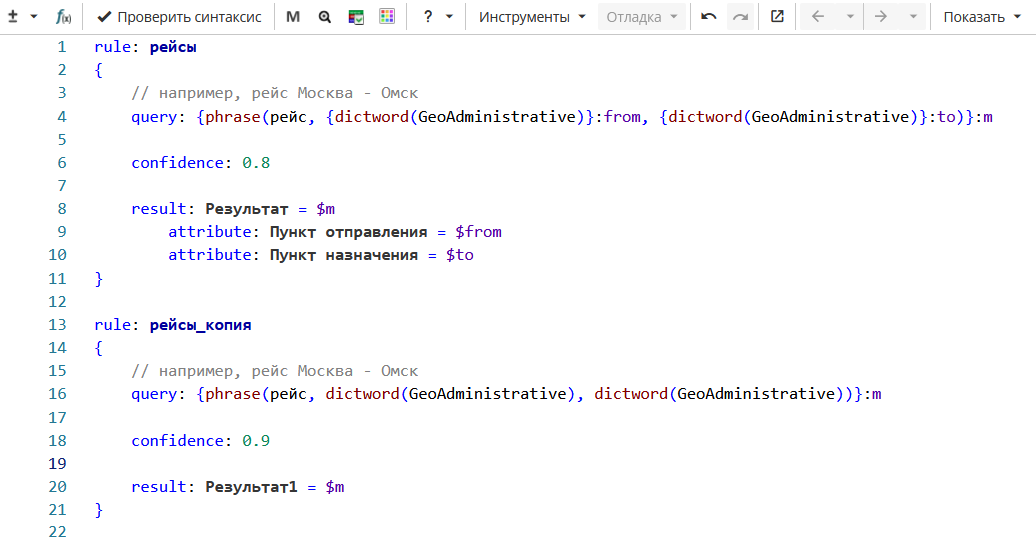Click confidence value 0.8

256,163
